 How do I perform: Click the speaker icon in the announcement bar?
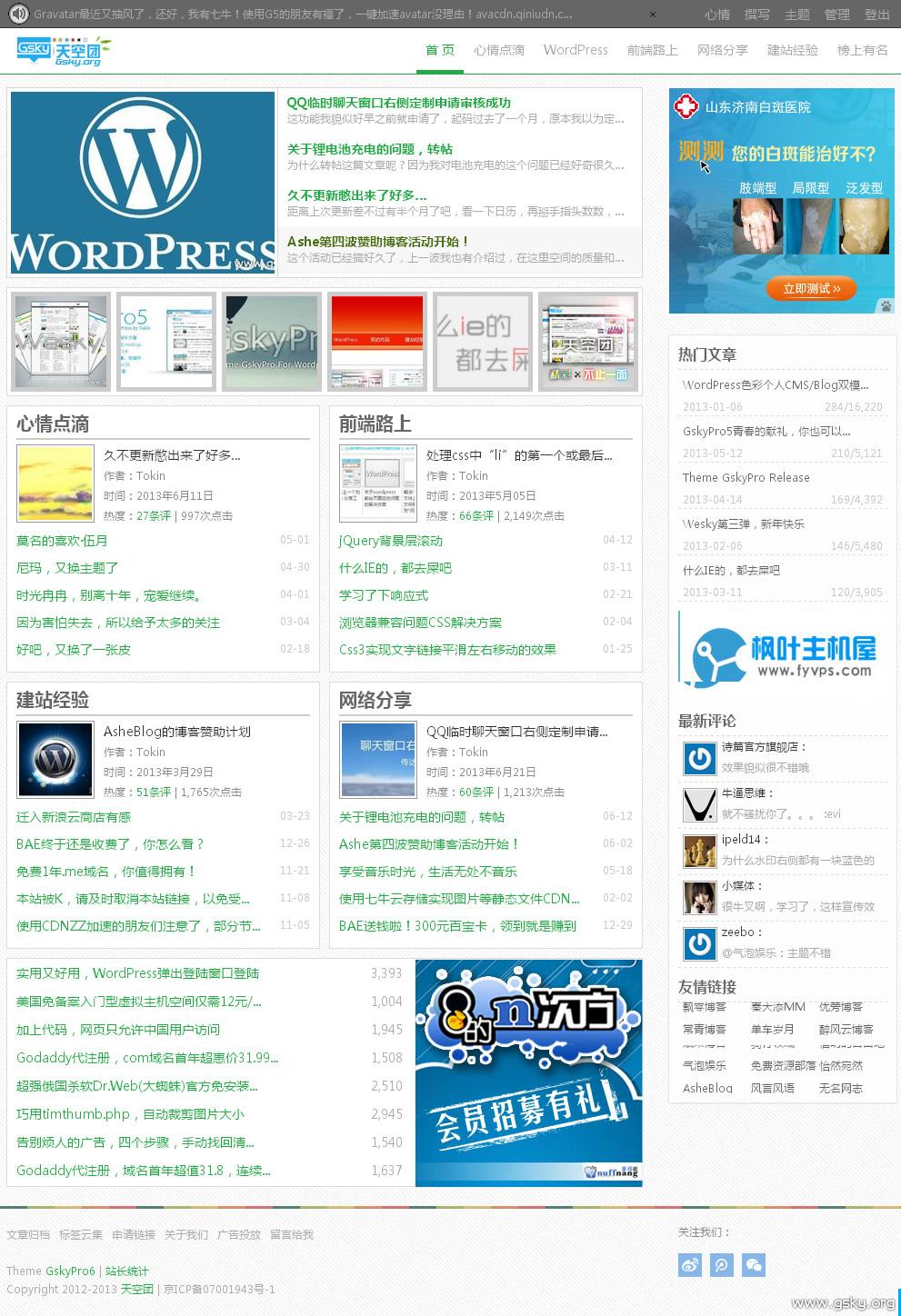click(18, 14)
